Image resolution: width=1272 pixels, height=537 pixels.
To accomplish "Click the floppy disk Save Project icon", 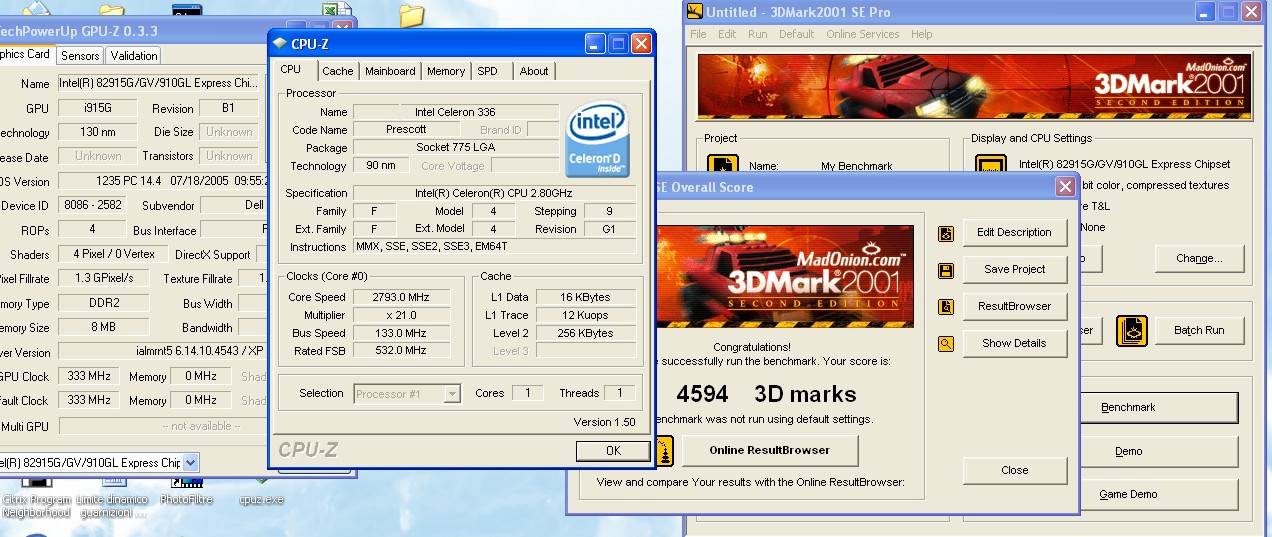I will [945, 271].
